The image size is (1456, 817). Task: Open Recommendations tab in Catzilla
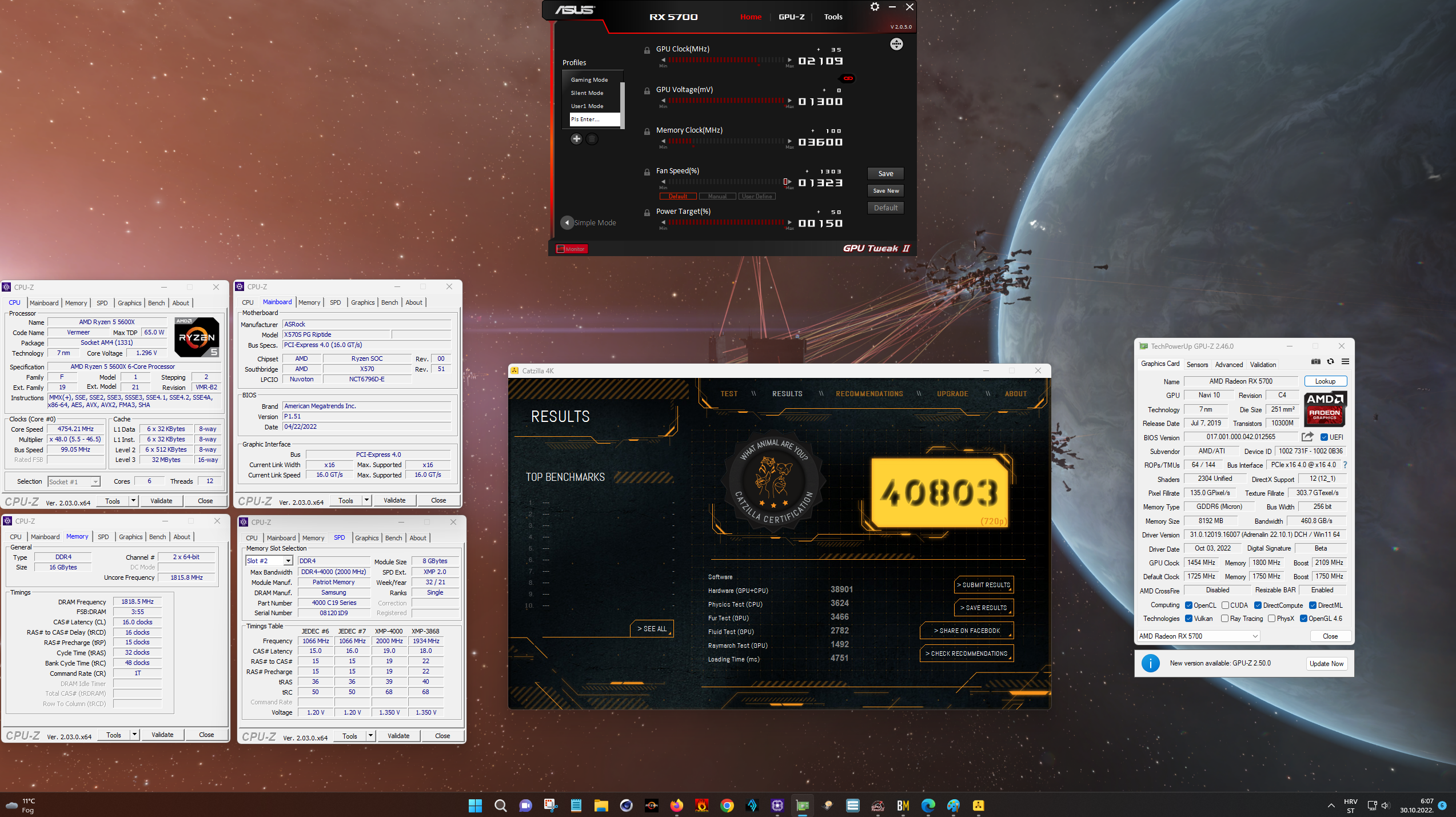(x=869, y=394)
